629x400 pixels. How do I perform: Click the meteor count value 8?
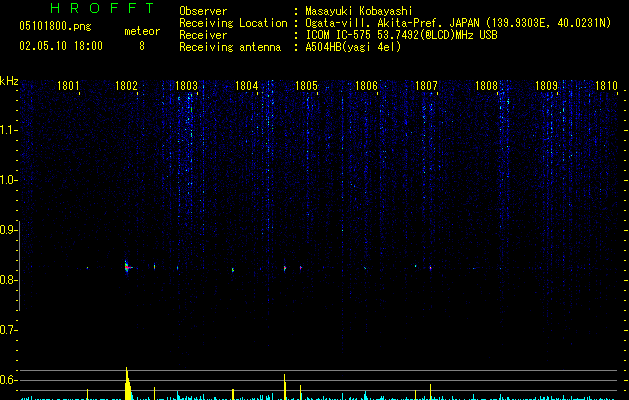(x=142, y=46)
